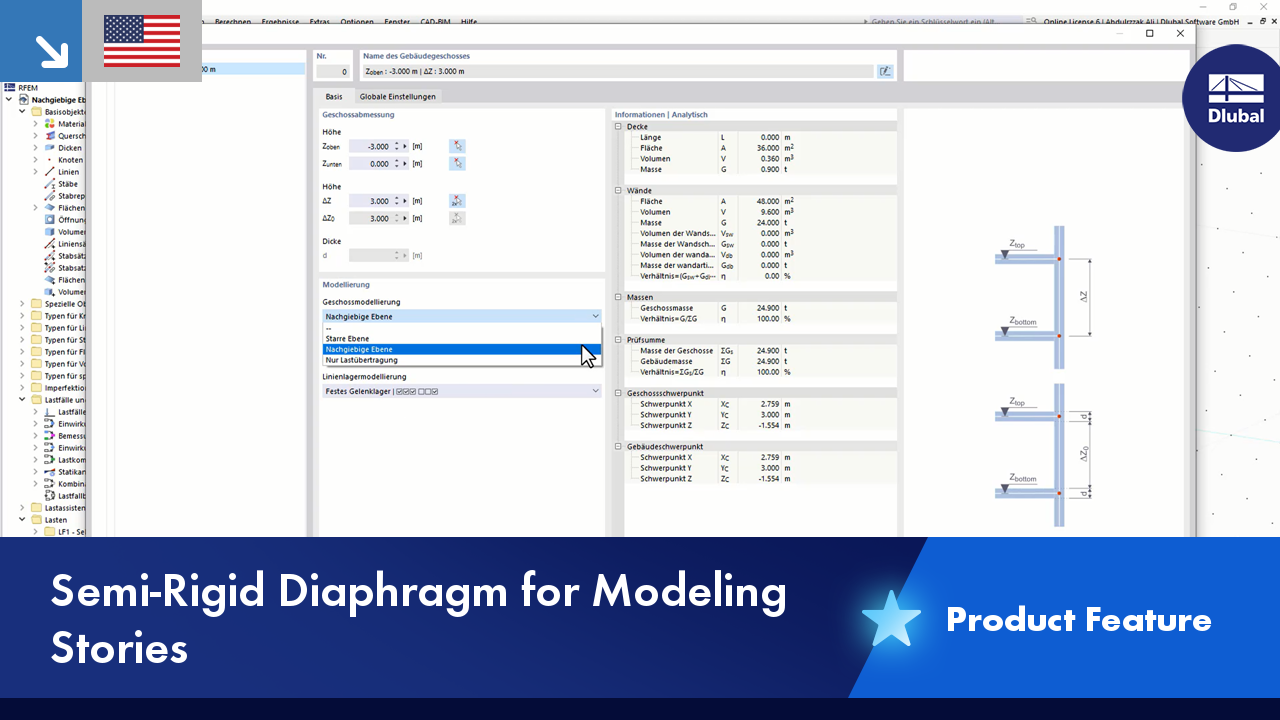Click the Dlubal logo
This screenshot has width=1280, height=720.
pos(1233,98)
